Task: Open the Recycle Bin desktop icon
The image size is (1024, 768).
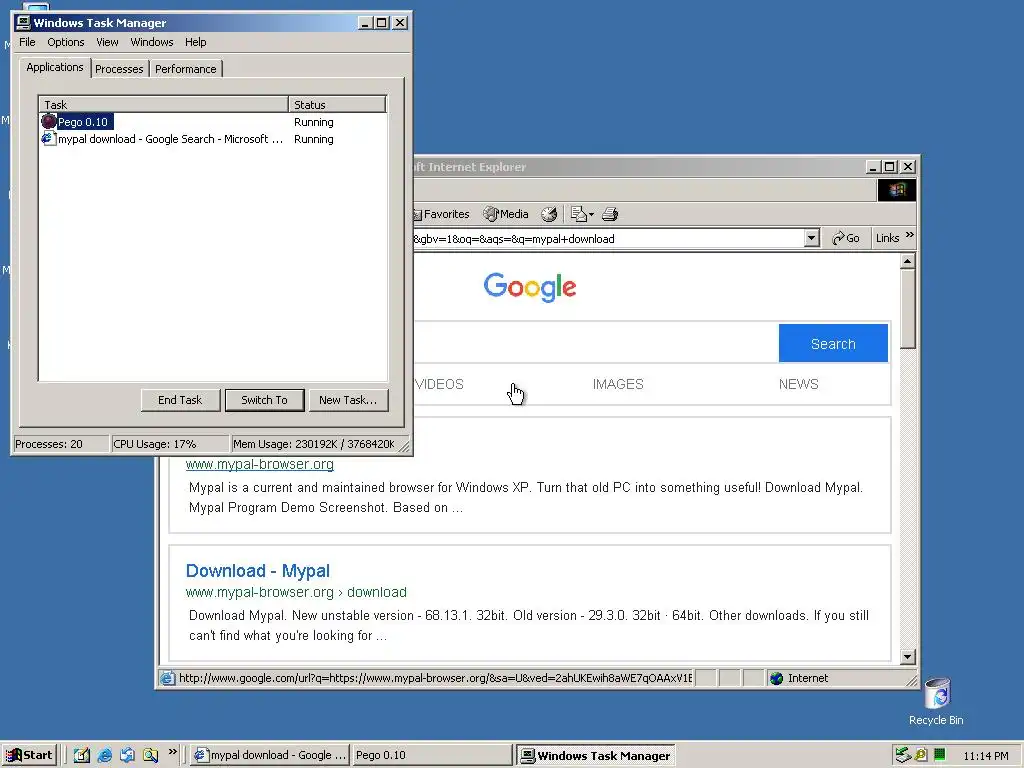Action: tap(936, 701)
